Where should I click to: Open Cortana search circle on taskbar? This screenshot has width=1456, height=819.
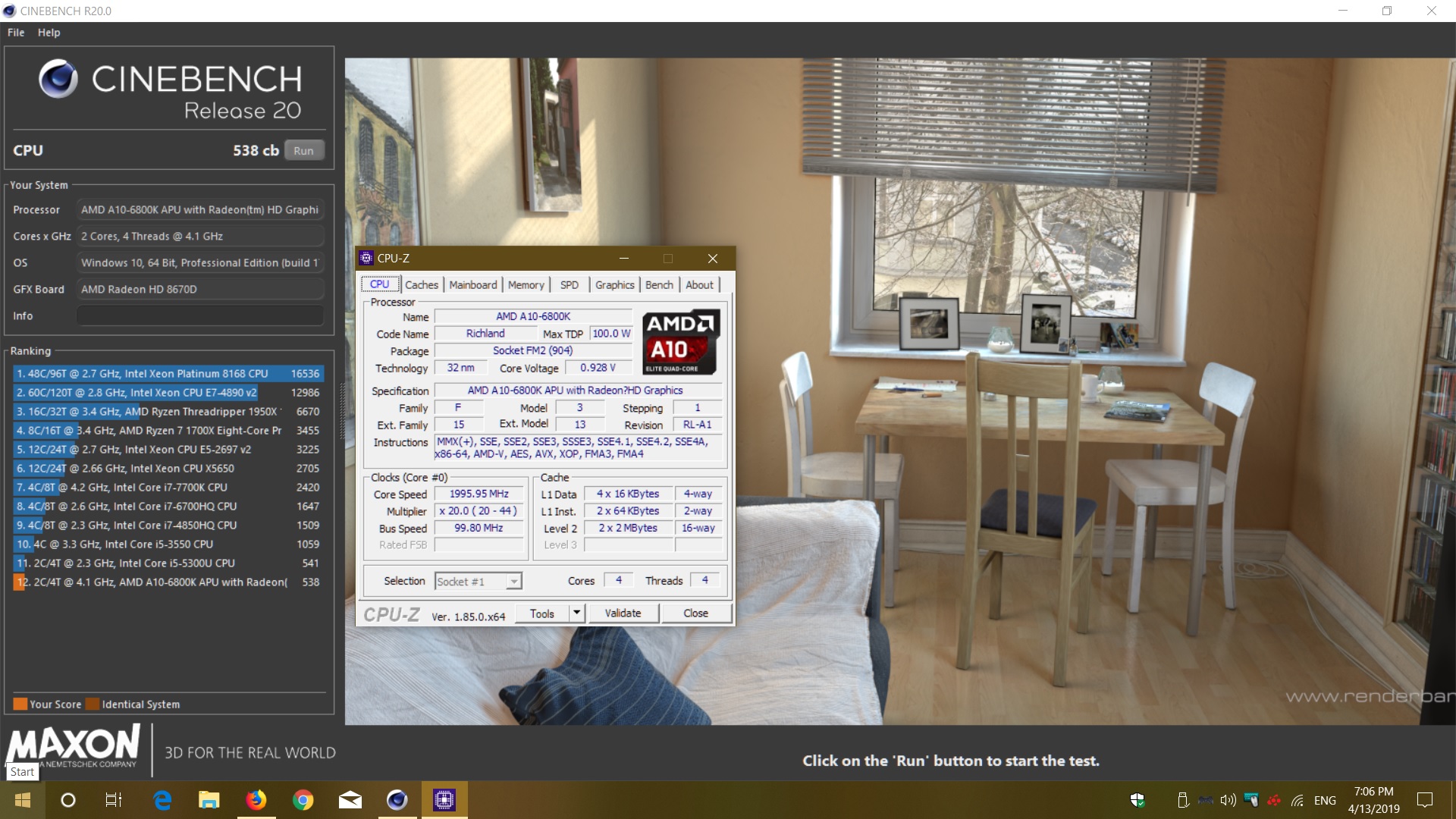pyautogui.click(x=67, y=800)
